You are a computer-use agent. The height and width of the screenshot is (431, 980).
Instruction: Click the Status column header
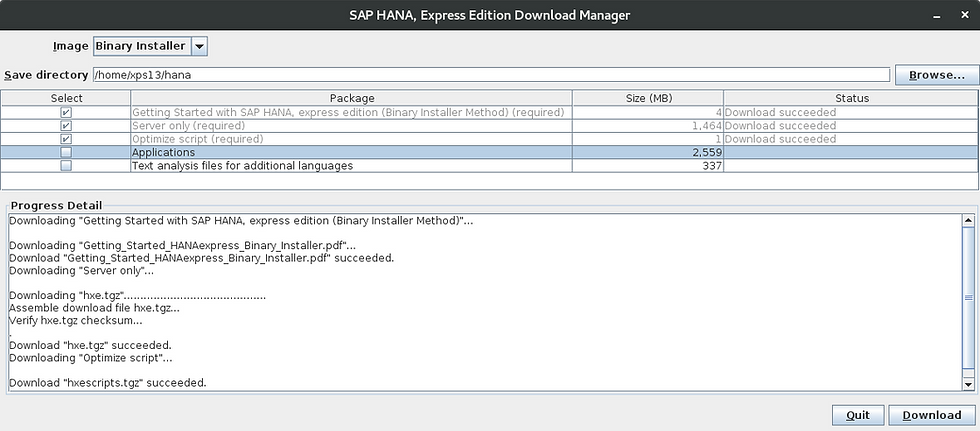tap(851, 98)
